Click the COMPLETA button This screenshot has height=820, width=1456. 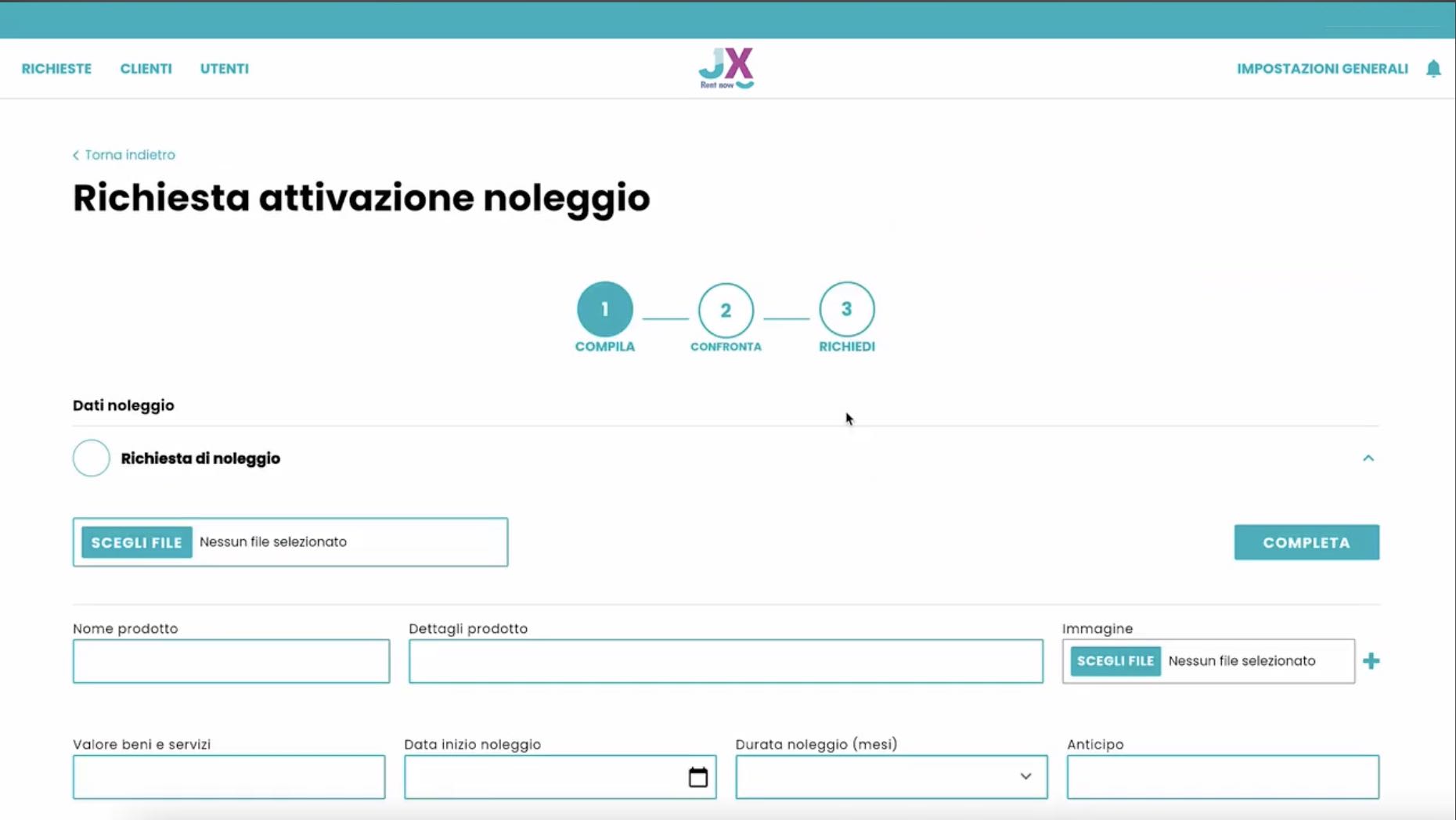pos(1306,541)
